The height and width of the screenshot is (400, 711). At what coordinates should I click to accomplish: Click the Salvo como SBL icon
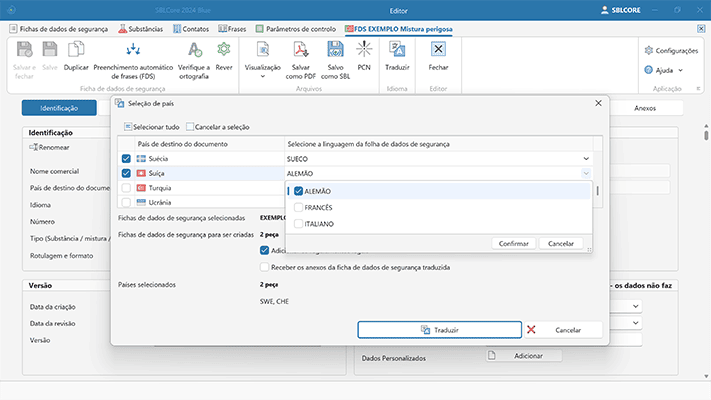click(x=336, y=49)
